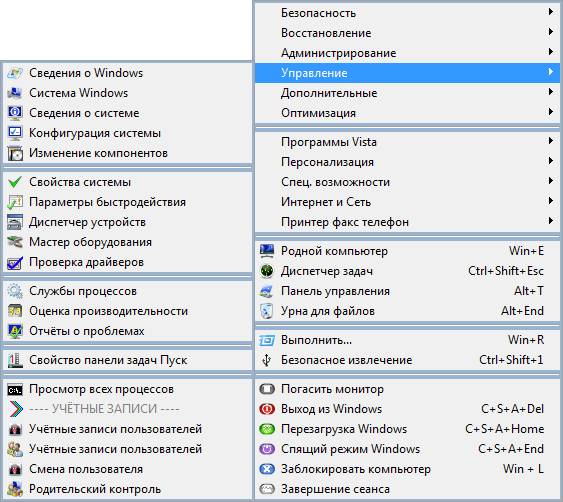Click the Безопасное извлечение USB icon

coord(267,360)
